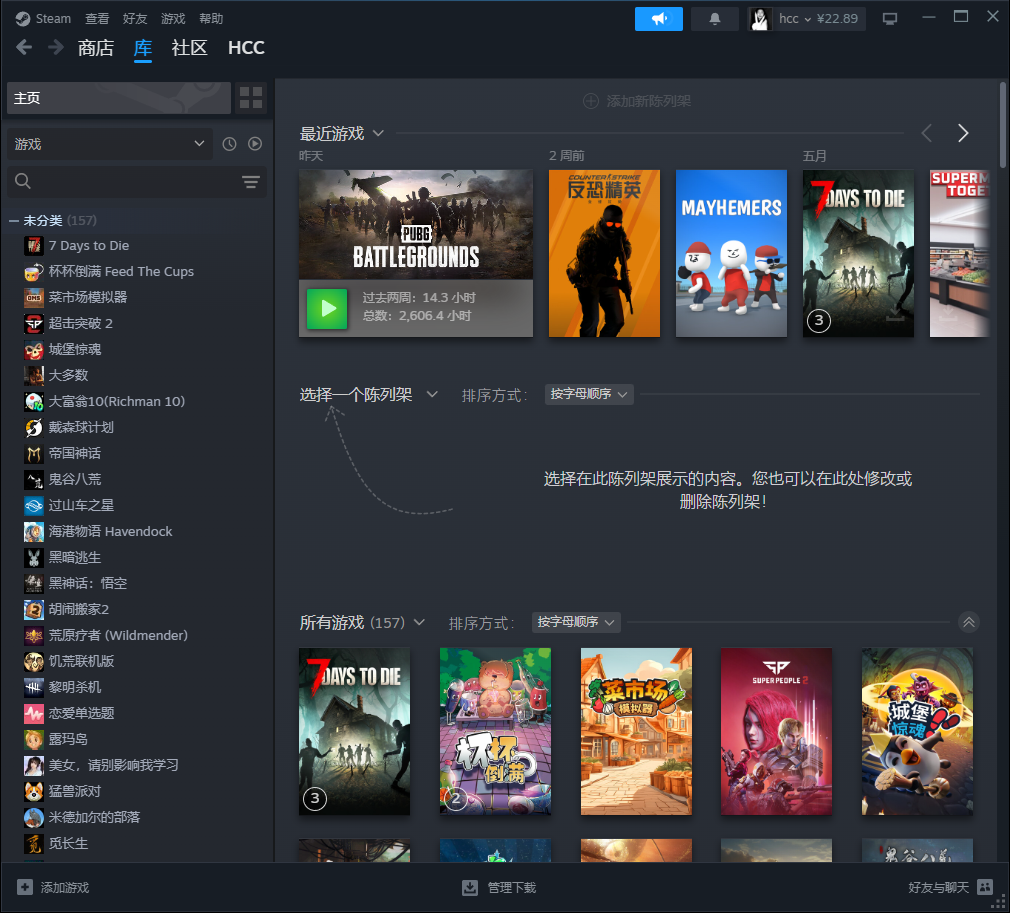Toggle the ready-to-play filter icon
The height and width of the screenshot is (913, 1010).
255,144
